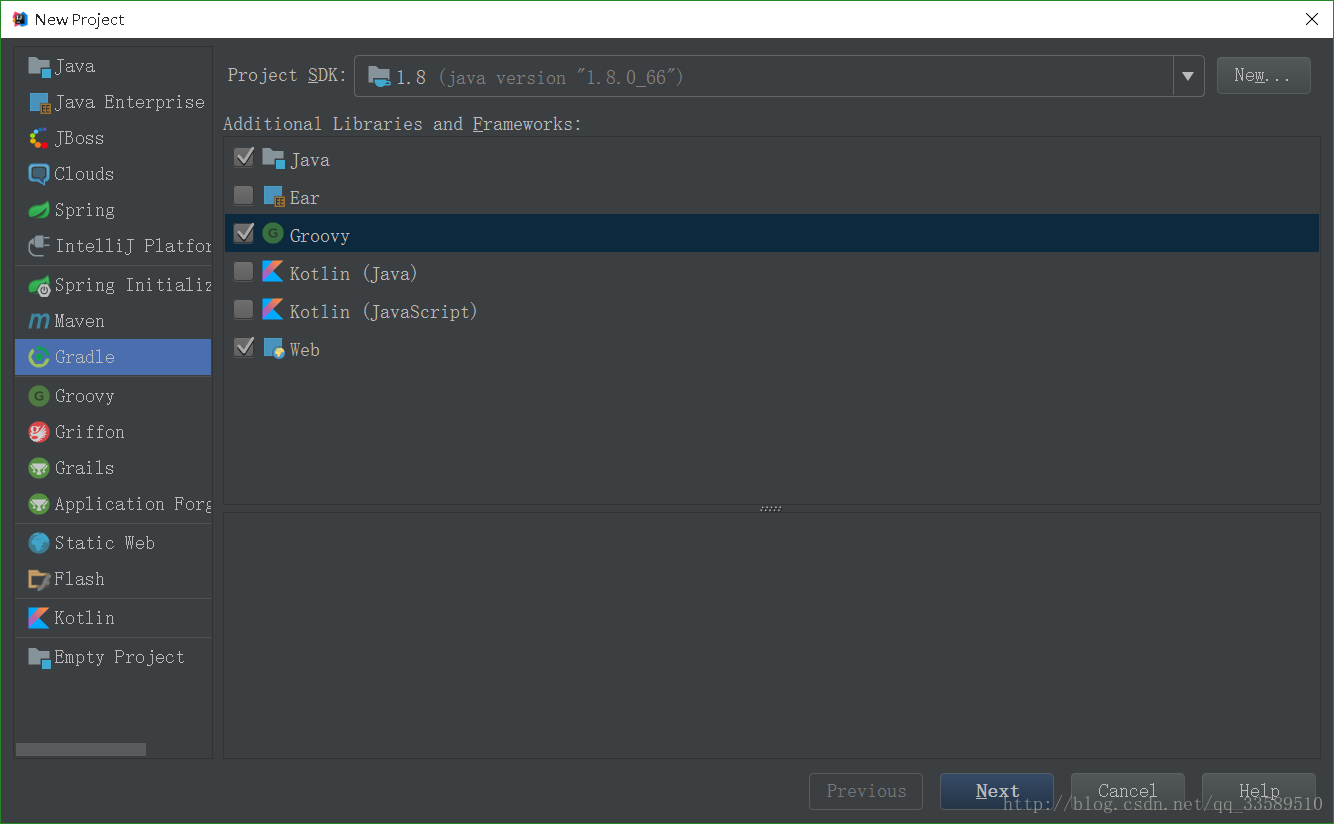Click the 'Groovy' framework row text

(320, 236)
